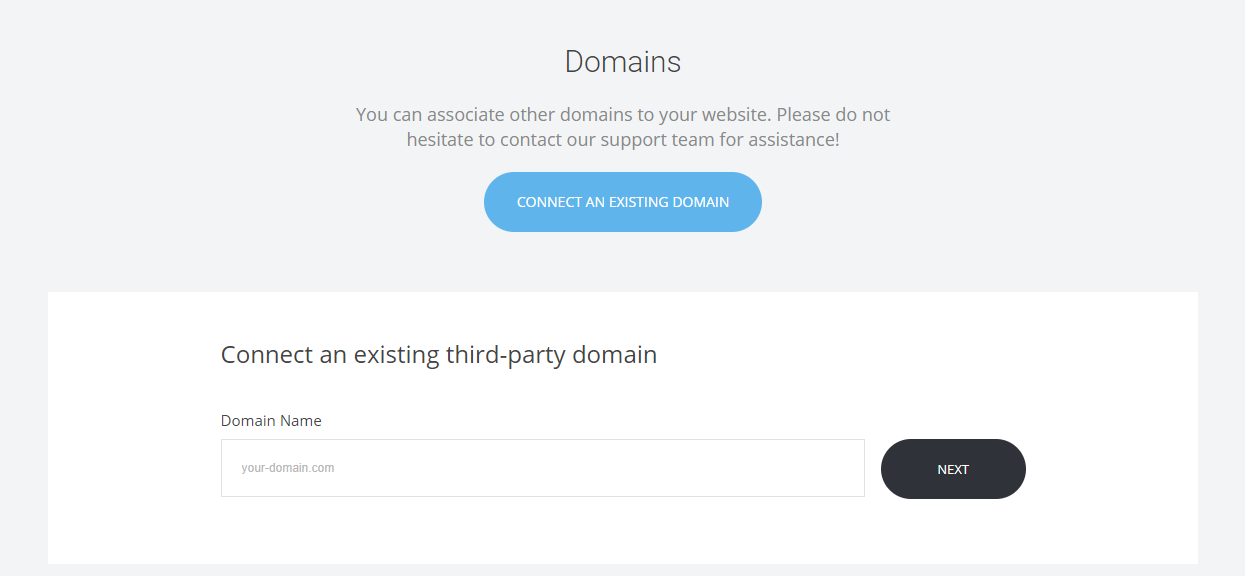
Task: Click the support team description text
Action: tap(622, 127)
